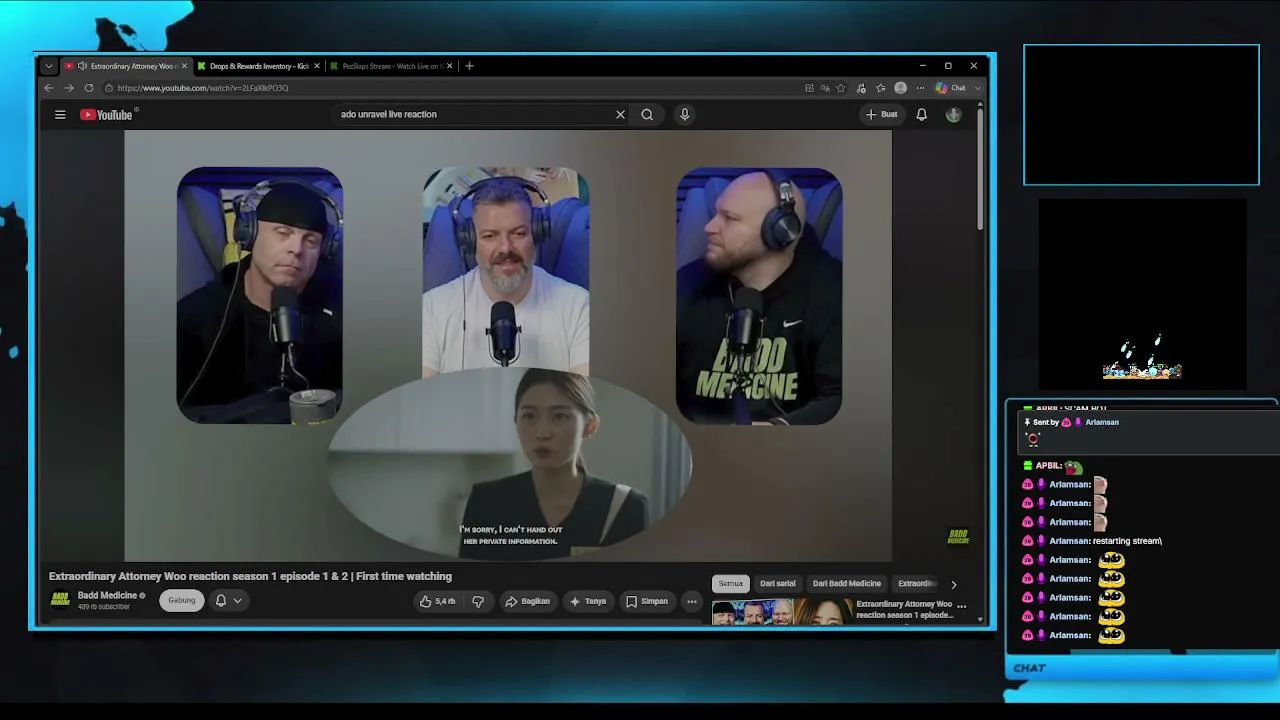Close the Extraordinary Attorney Woo tab
1280x720 pixels.
pyautogui.click(x=184, y=66)
